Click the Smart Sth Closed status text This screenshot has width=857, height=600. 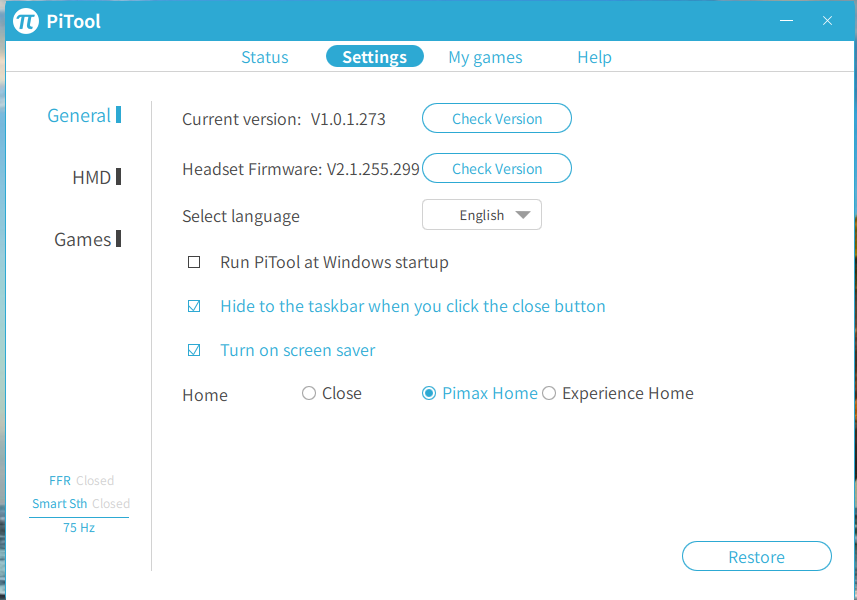81,503
